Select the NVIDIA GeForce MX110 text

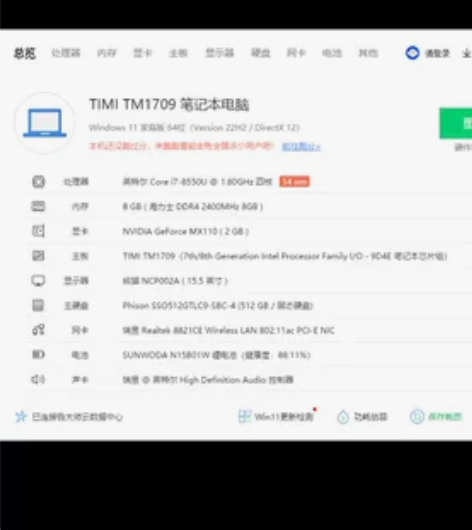click(186, 232)
